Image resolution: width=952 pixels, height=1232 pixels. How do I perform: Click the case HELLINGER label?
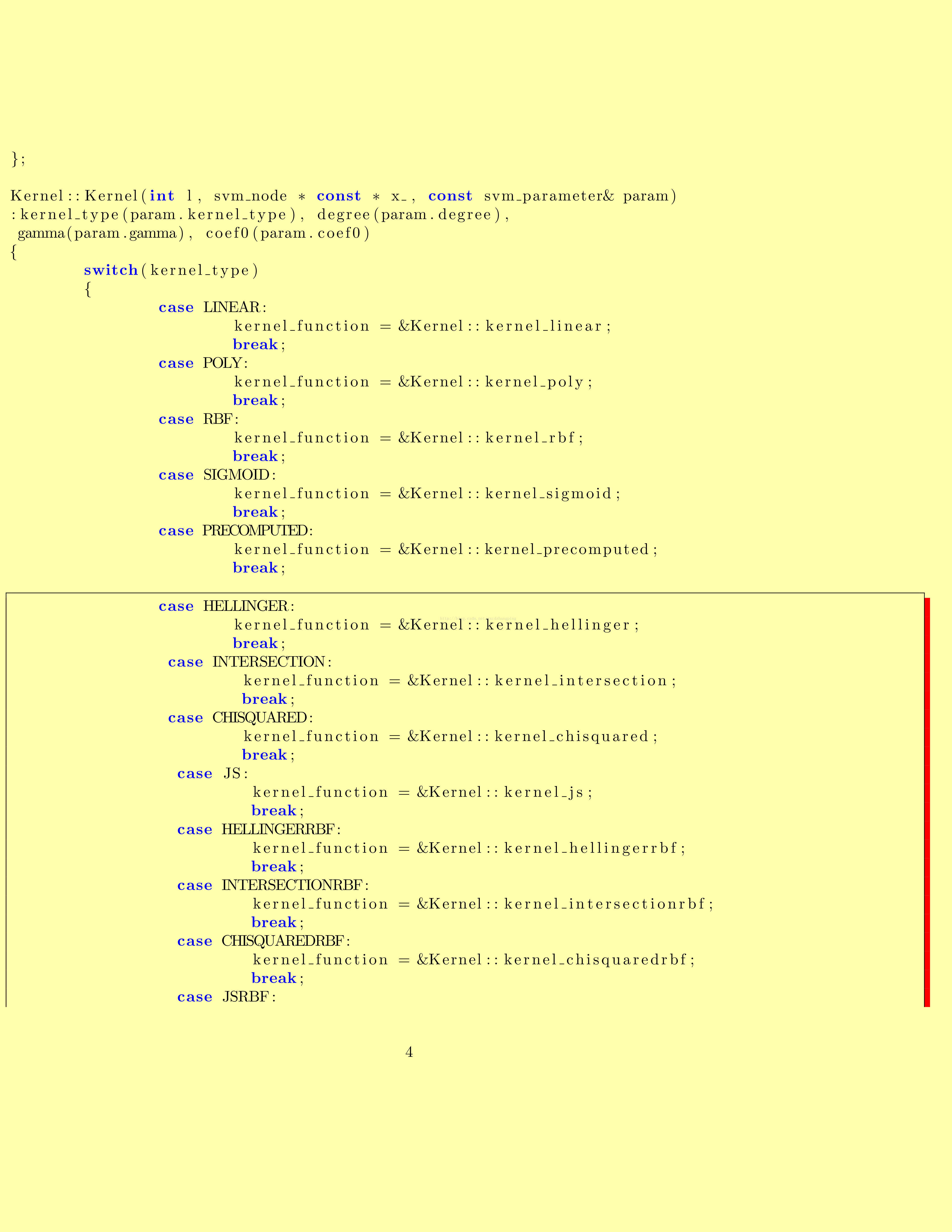click(x=226, y=606)
